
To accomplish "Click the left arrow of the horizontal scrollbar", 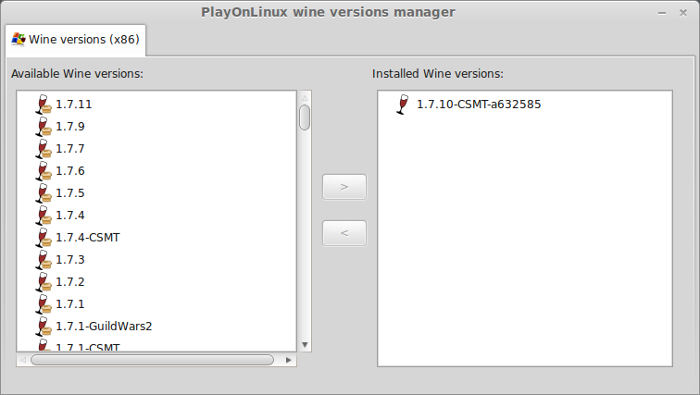I will (x=23, y=360).
